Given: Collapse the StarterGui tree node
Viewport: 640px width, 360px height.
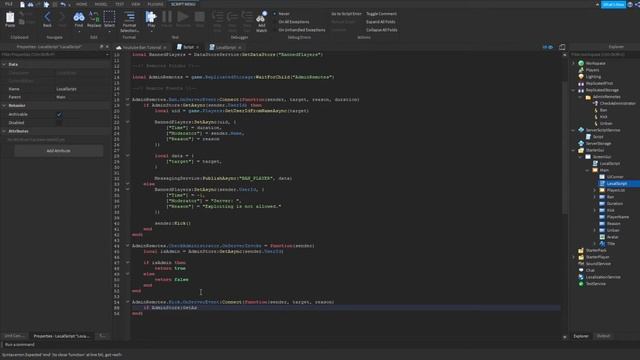Looking at the screenshot, I should pos(573,150).
